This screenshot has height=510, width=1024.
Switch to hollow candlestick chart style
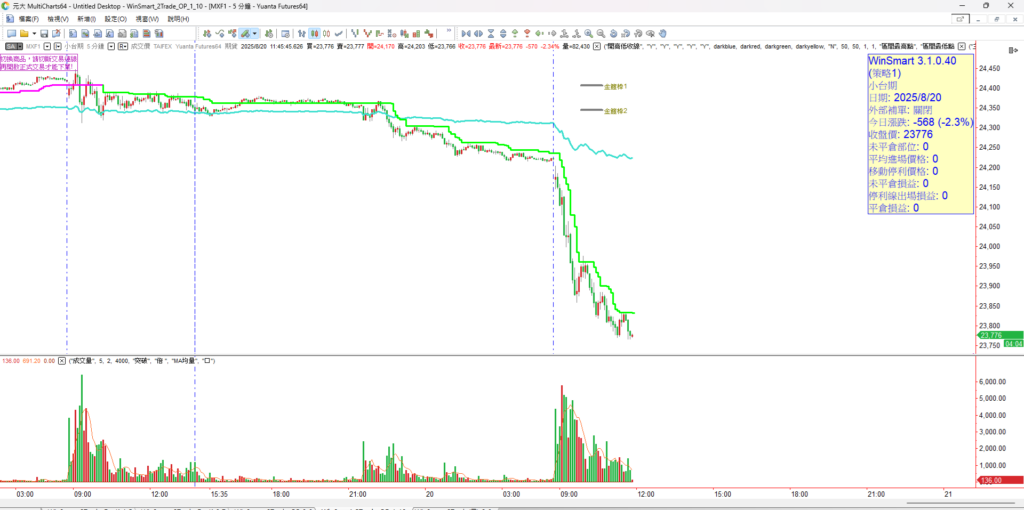[327, 33]
